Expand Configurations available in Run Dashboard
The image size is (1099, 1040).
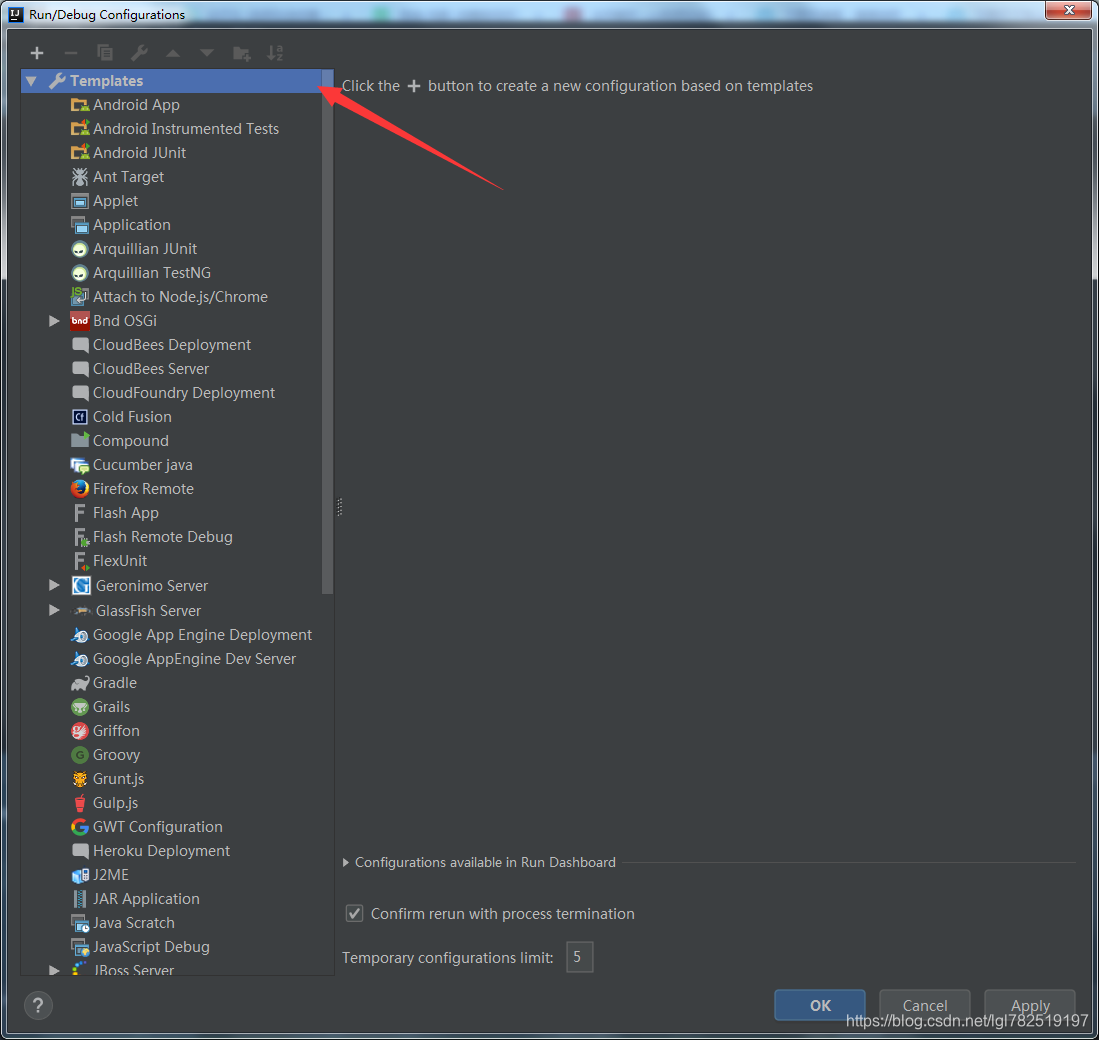(x=346, y=863)
